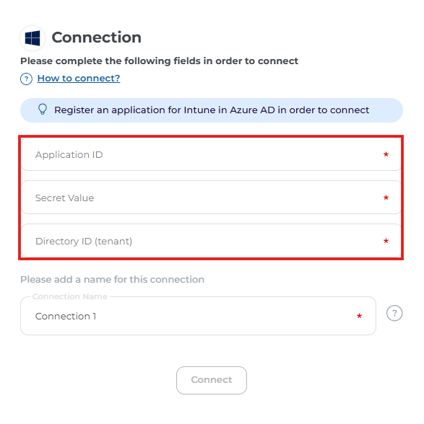This screenshot has height=424, width=424.
Task: Click the lightbulb tip icon in the banner
Action: point(42,109)
